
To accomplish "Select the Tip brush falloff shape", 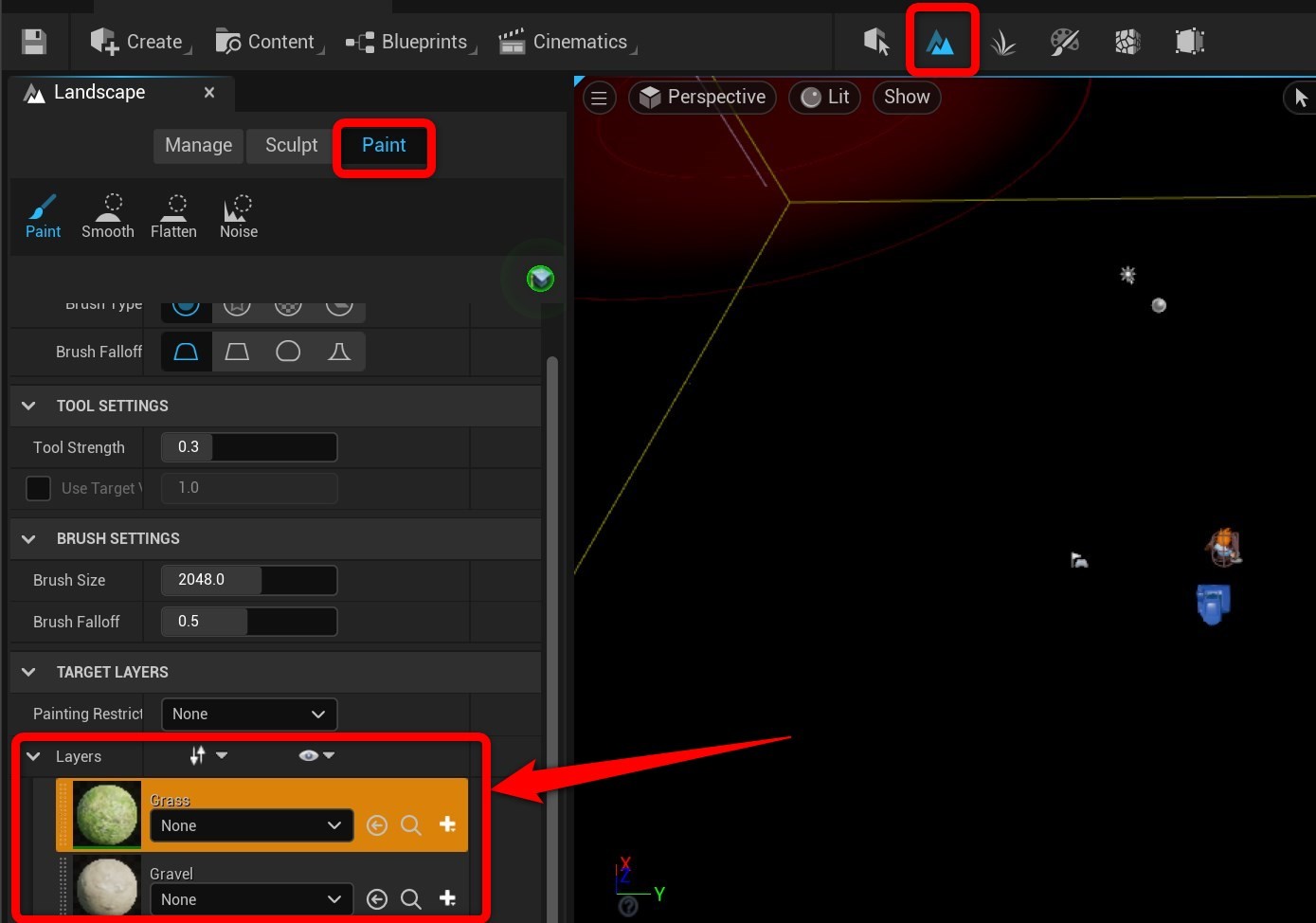I will [339, 352].
